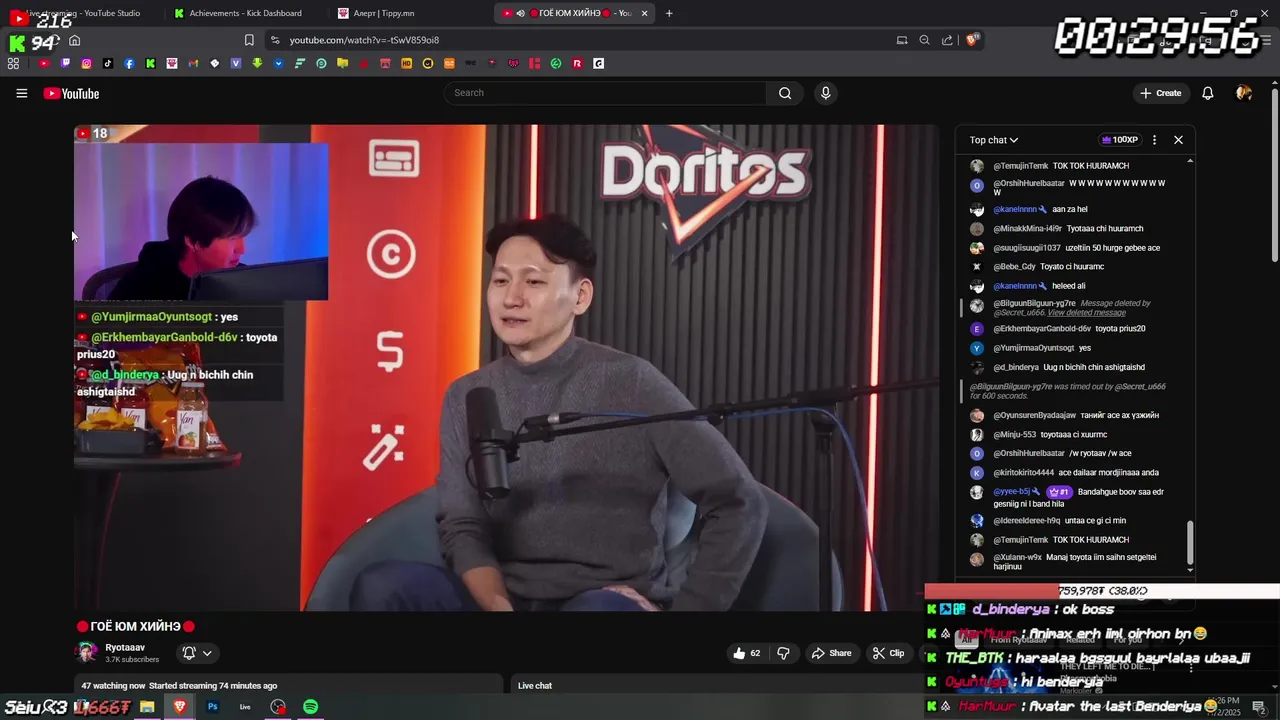Focus the YouTube search box
1280x720 pixels.
coord(606,93)
